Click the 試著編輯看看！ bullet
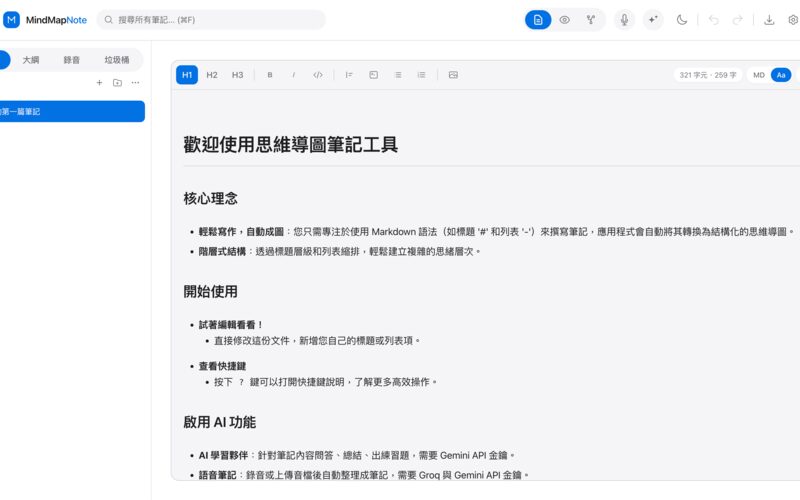The width and height of the screenshot is (800, 500). click(231, 324)
